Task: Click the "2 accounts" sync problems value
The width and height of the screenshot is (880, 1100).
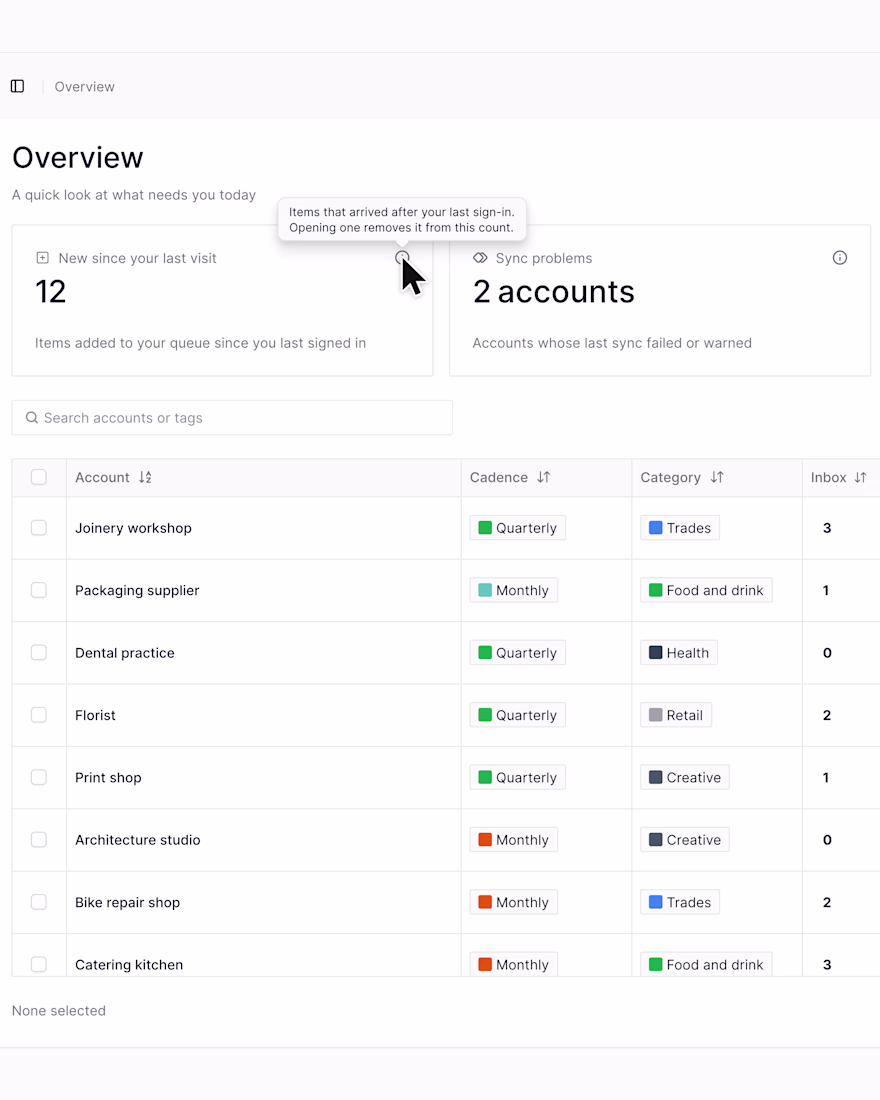Action: pos(554,292)
